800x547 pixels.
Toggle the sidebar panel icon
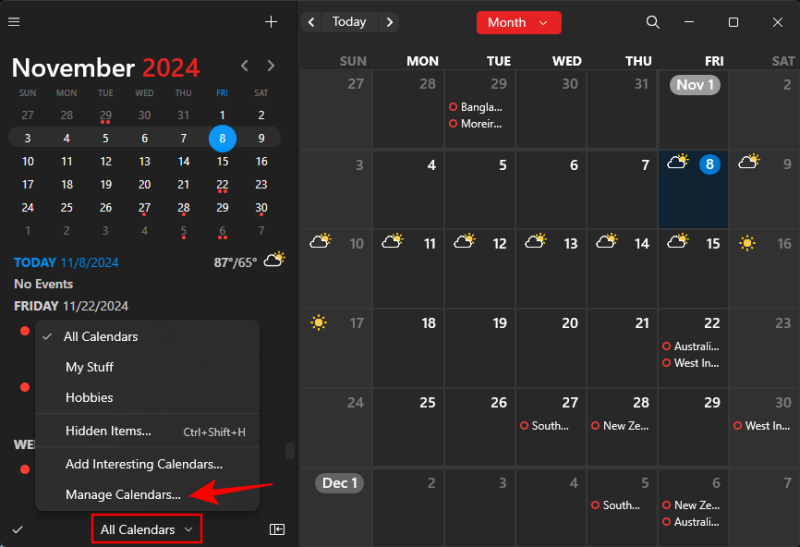tap(277, 529)
